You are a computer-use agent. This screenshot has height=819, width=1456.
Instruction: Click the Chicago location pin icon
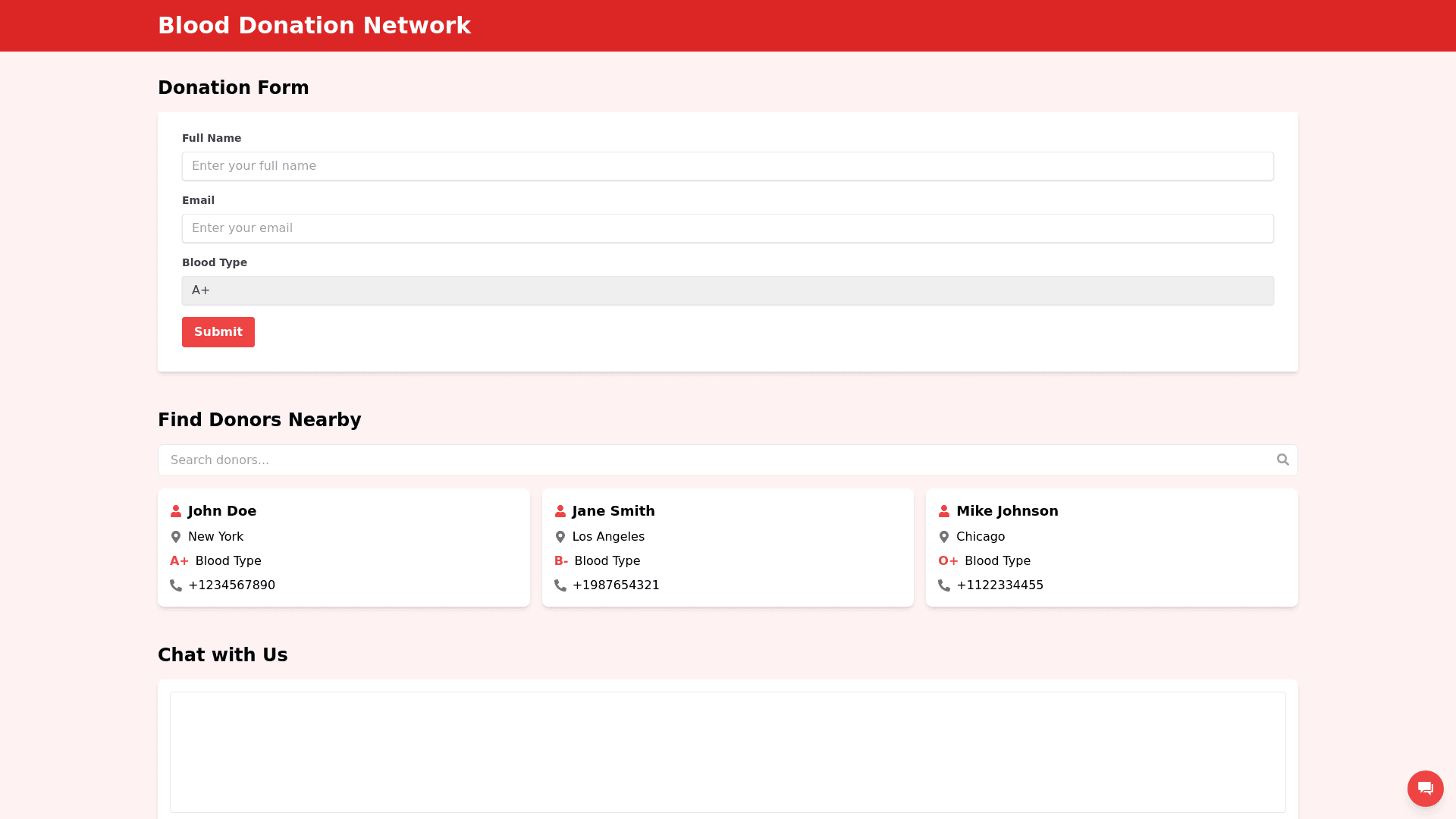point(944,537)
